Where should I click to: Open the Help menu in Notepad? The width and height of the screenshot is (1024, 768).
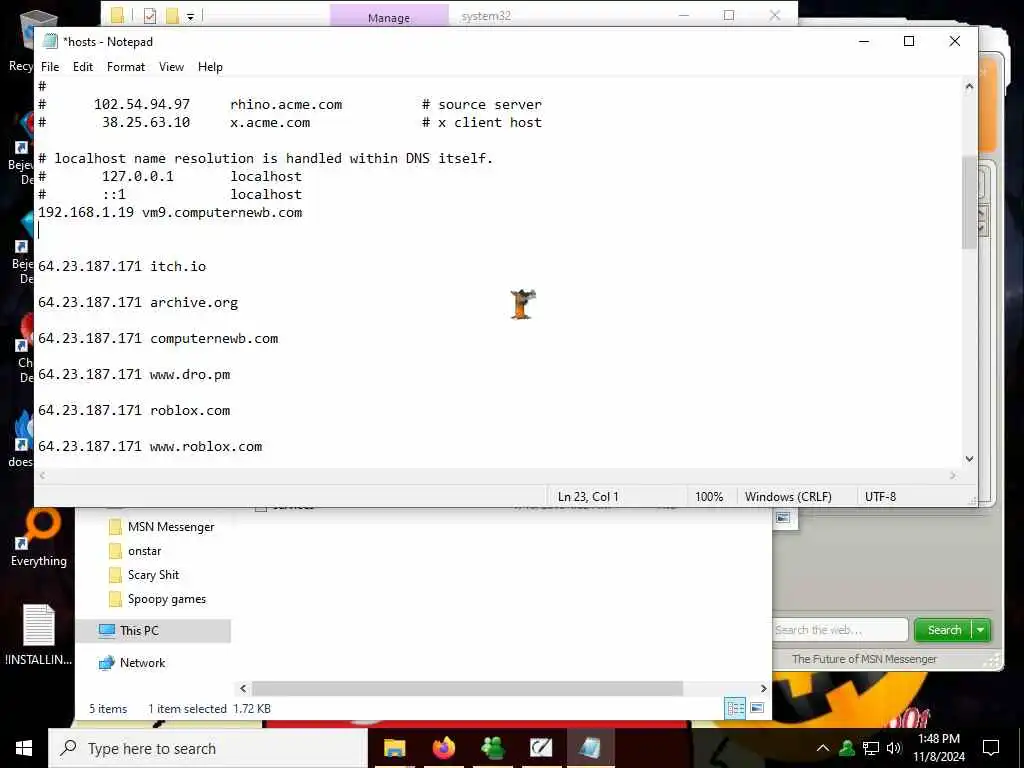[x=210, y=67]
